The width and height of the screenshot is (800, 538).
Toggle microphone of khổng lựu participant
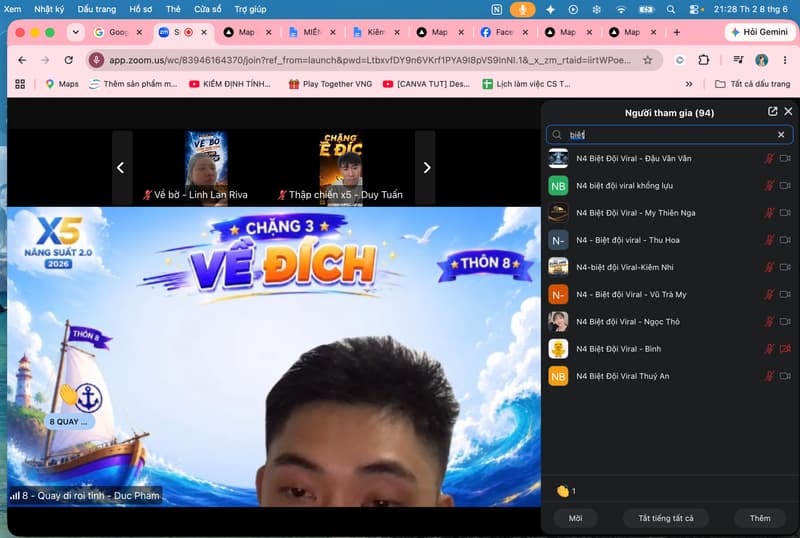point(769,186)
